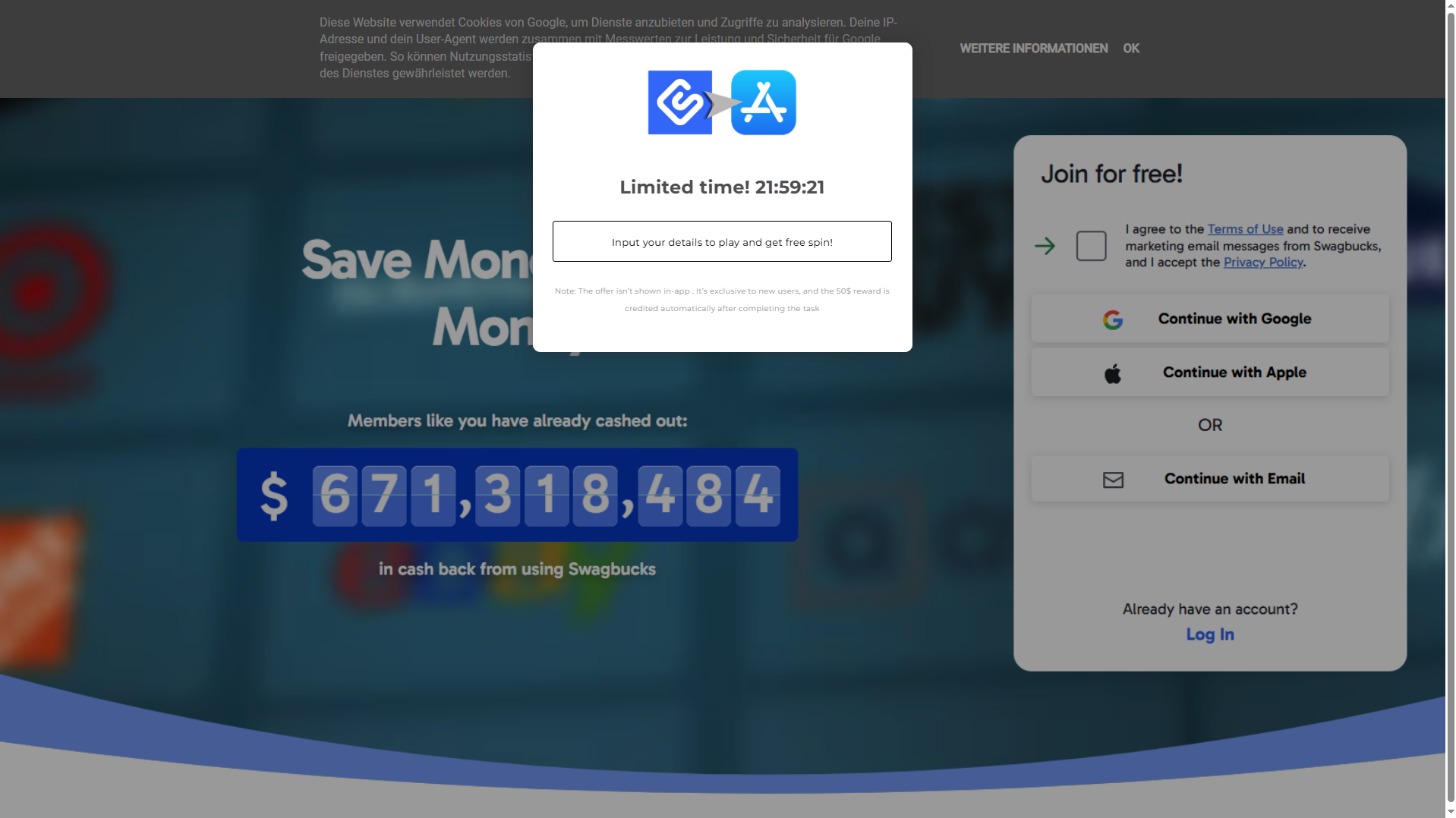Click the popup note about 50$ reward

coord(722,300)
